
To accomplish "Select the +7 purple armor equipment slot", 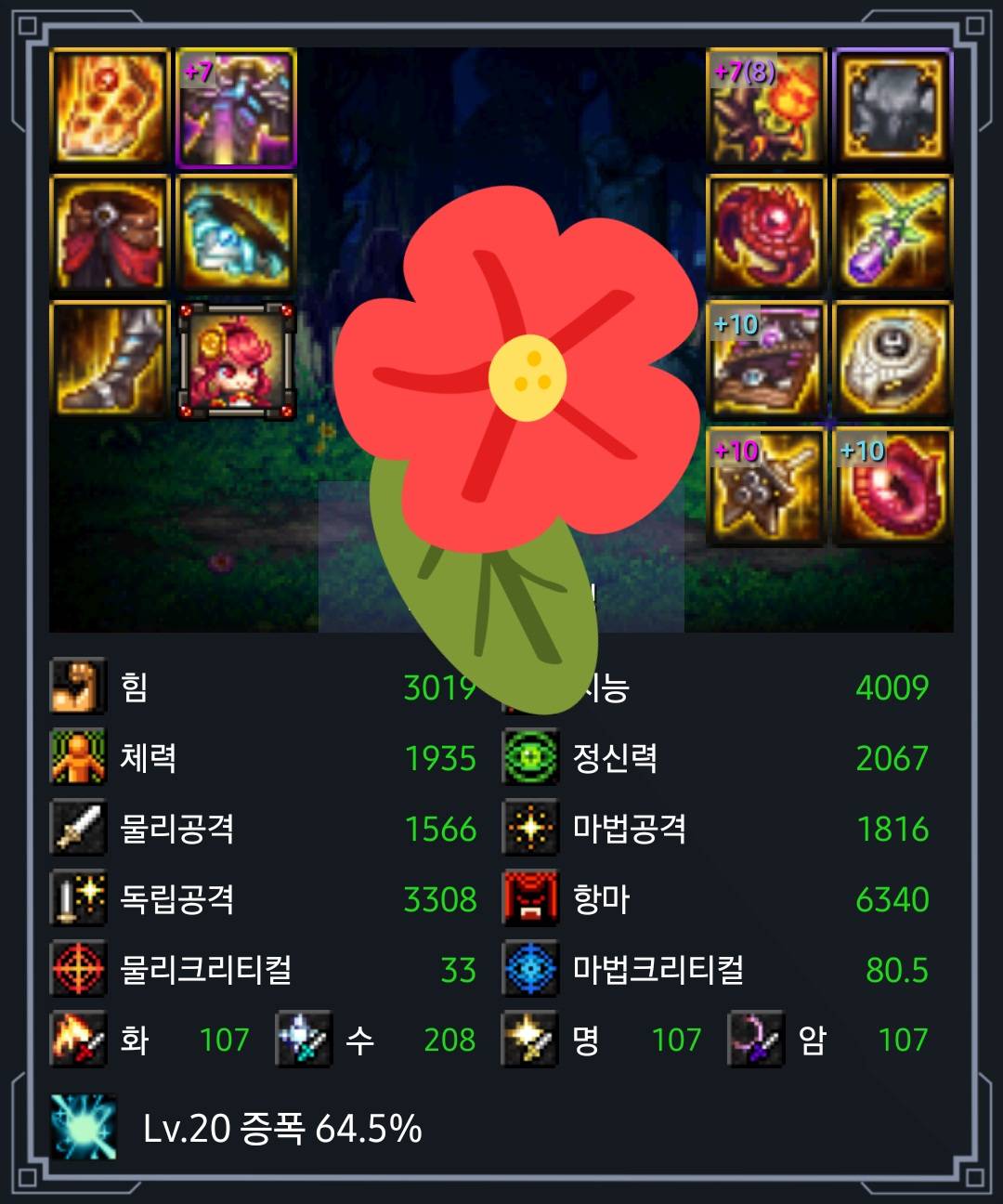I will pyautogui.click(x=236, y=107).
